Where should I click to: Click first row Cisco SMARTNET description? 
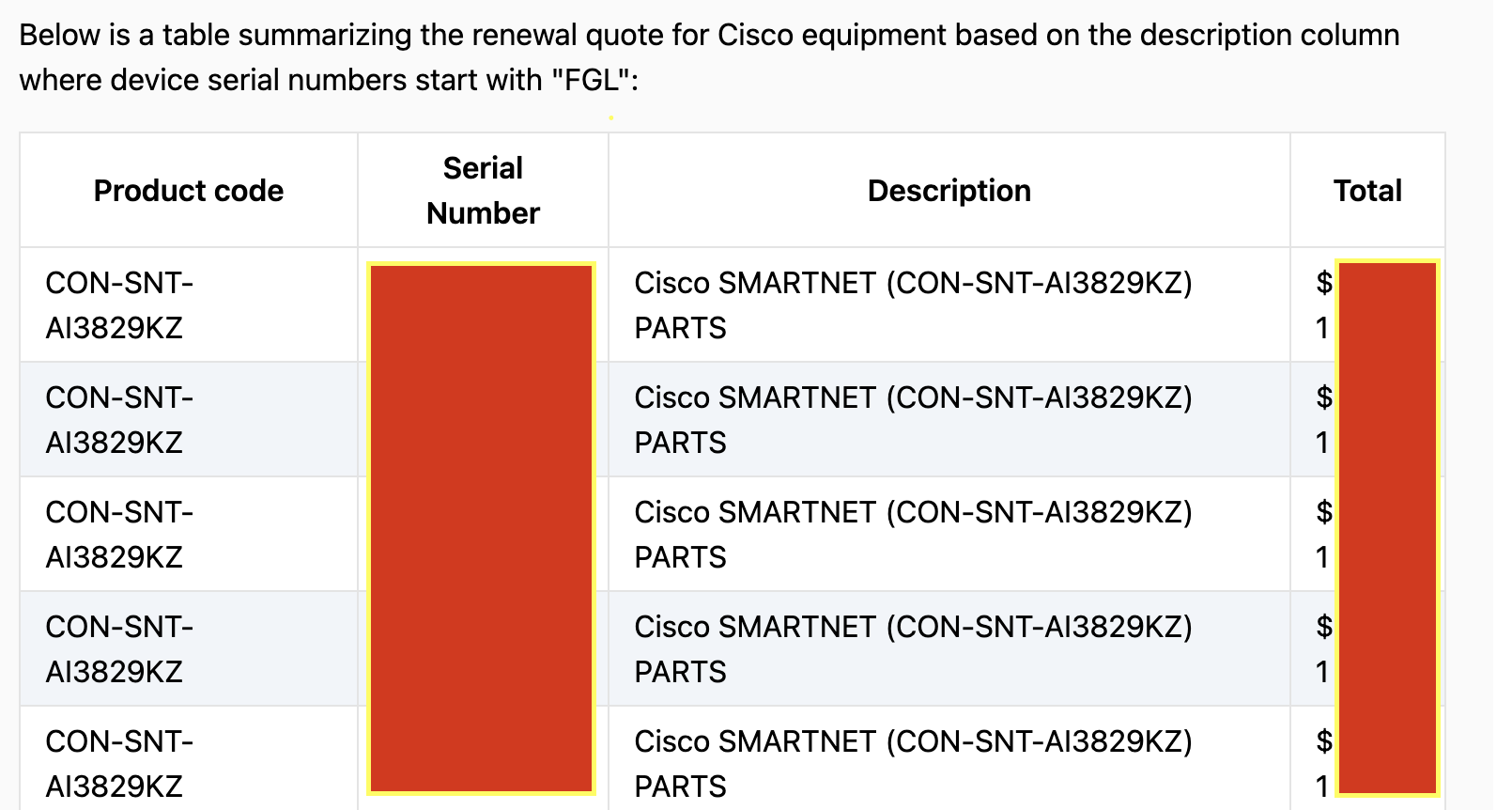pyautogui.click(x=913, y=305)
